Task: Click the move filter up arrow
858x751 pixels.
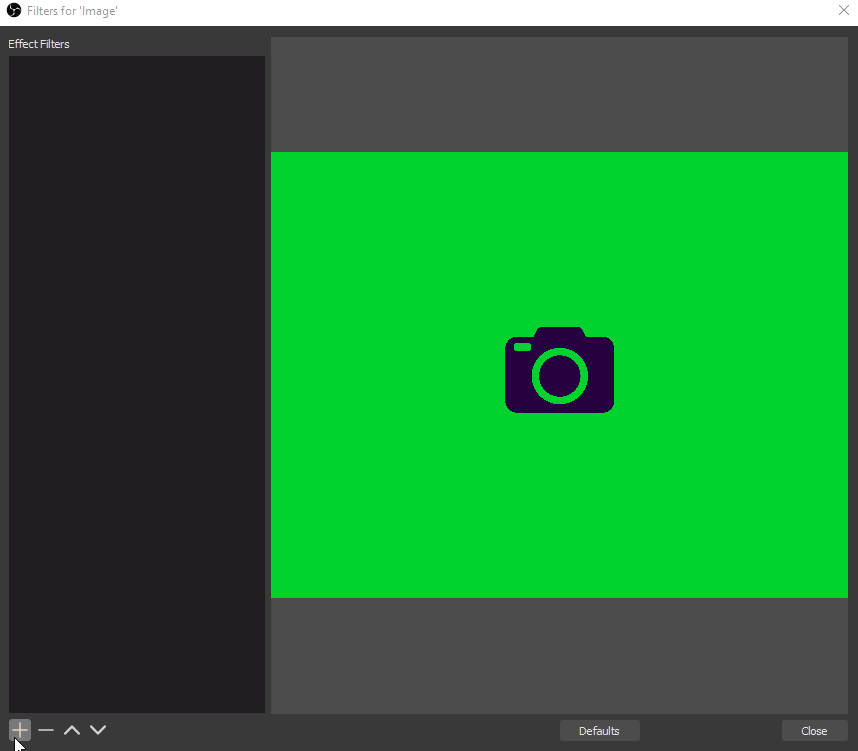Action: click(71, 730)
